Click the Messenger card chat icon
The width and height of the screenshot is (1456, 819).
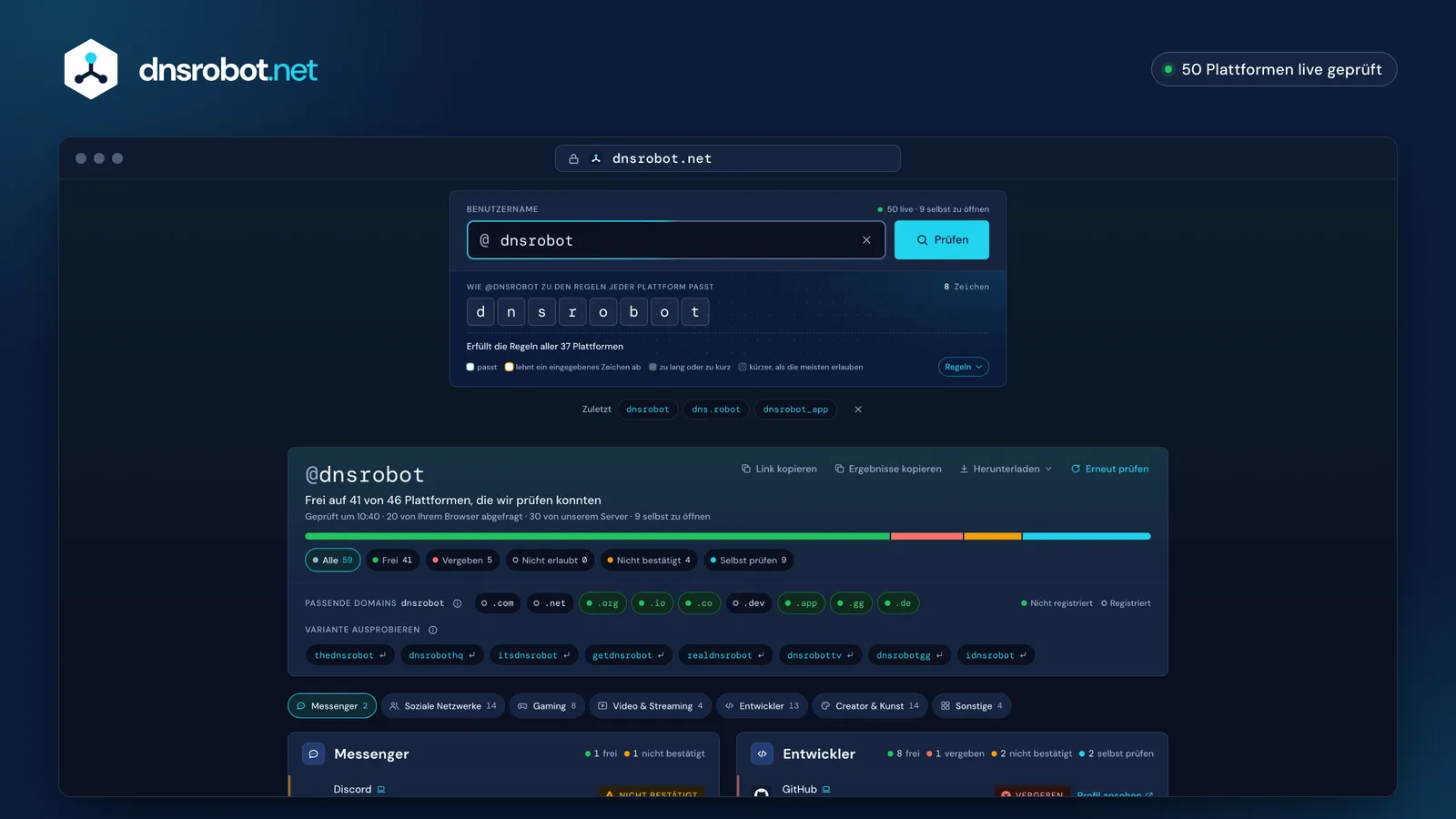[313, 753]
